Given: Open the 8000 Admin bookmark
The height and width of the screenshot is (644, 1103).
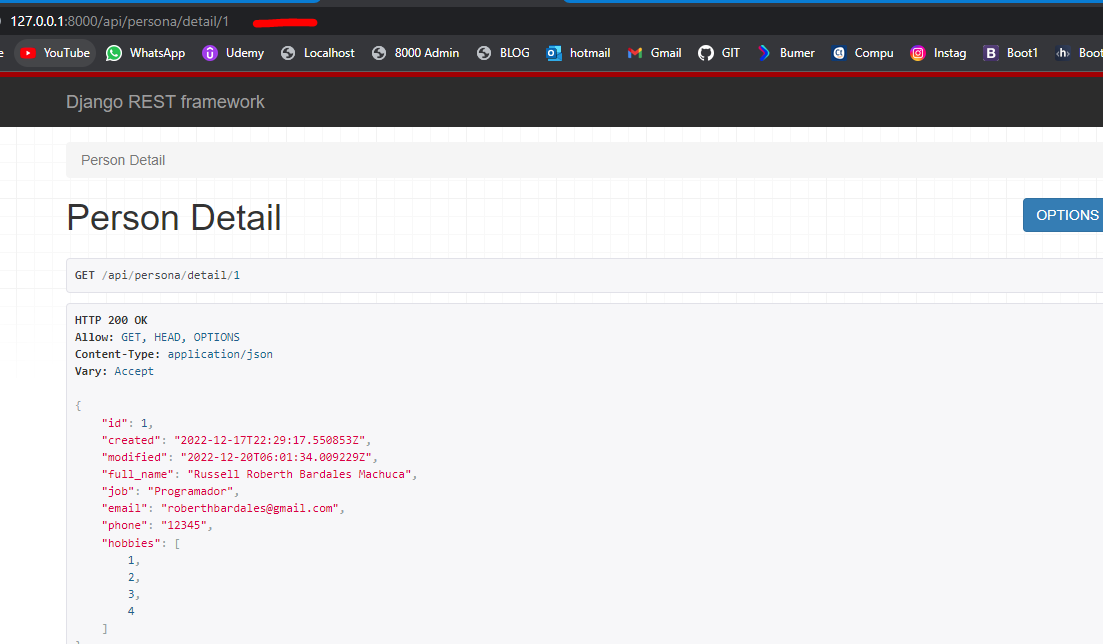Looking at the screenshot, I should [x=415, y=53].
